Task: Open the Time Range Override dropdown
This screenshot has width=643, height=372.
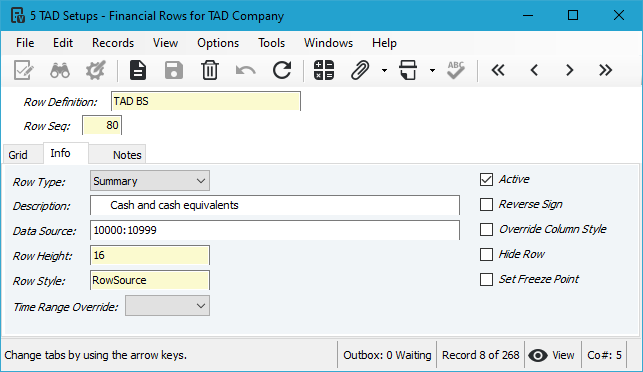Action: coord(167,306)
